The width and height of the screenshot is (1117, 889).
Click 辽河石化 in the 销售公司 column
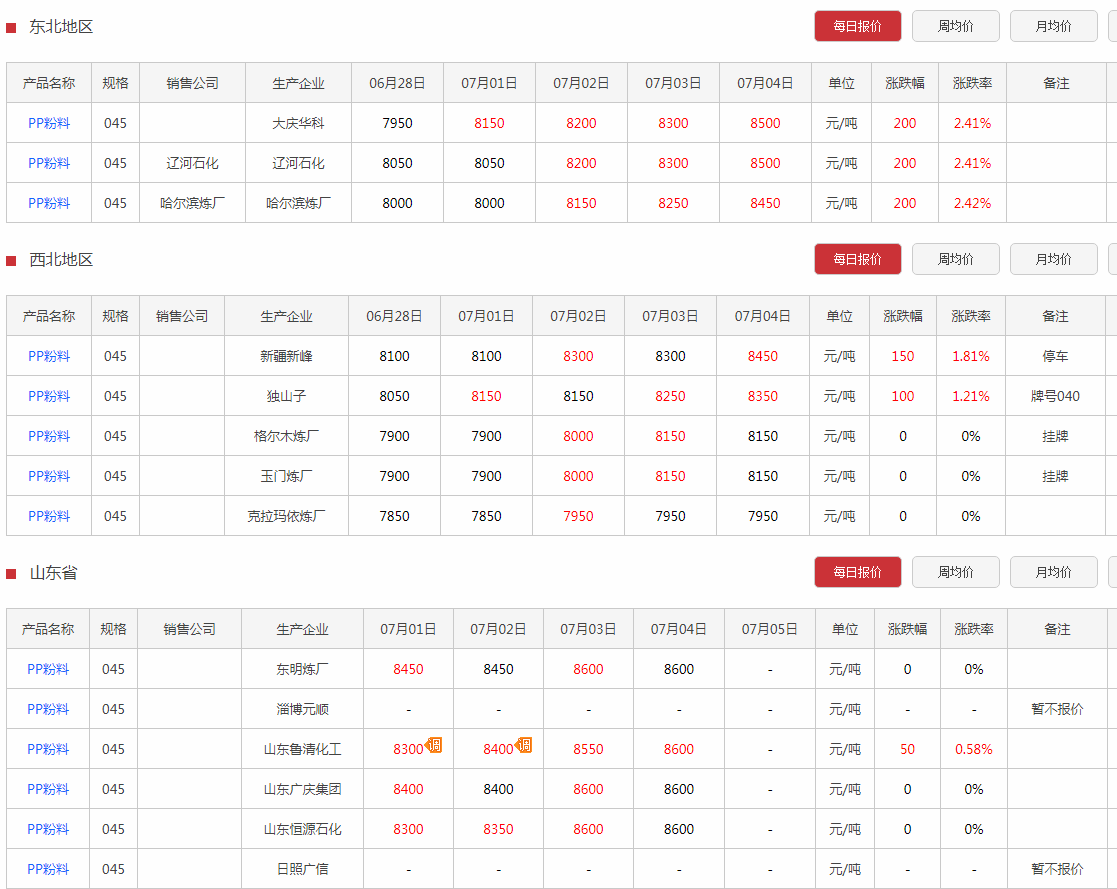pos(192,163)
